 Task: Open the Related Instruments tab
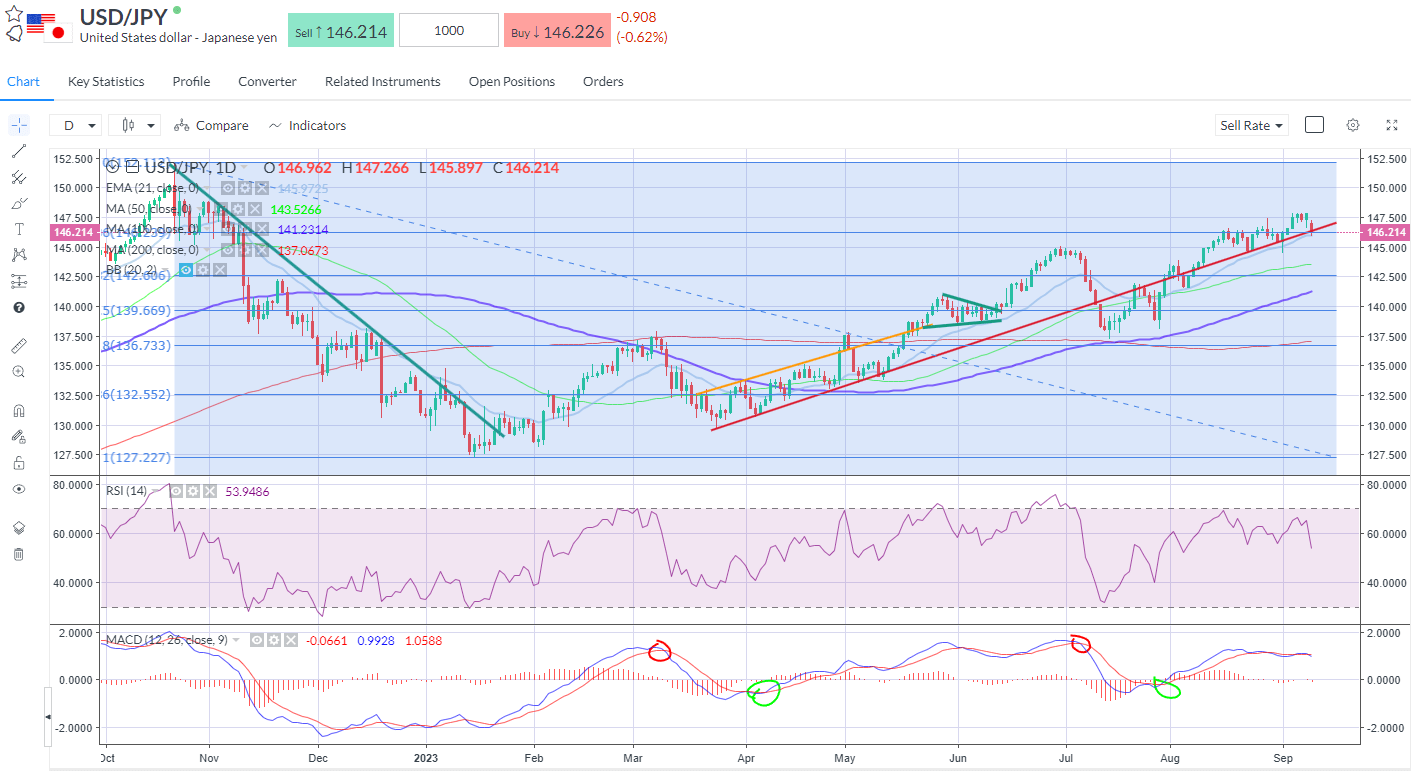(382, 81)
